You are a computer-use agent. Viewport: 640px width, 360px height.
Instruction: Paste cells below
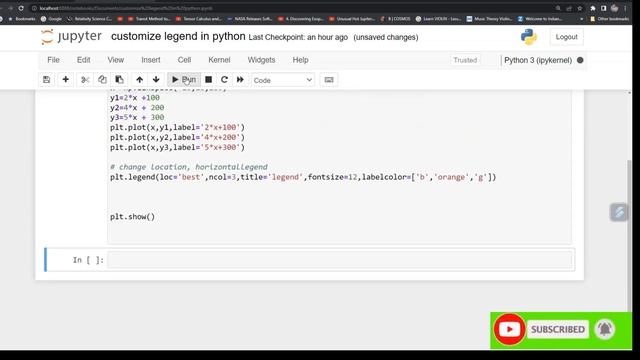click(x=119, y=80)
